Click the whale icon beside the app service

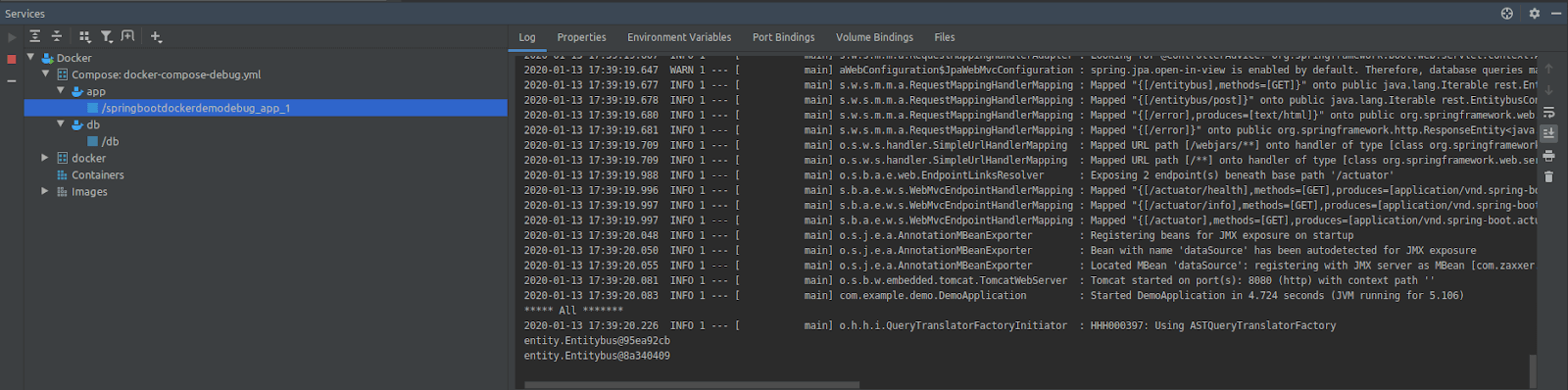pos(77,91)
